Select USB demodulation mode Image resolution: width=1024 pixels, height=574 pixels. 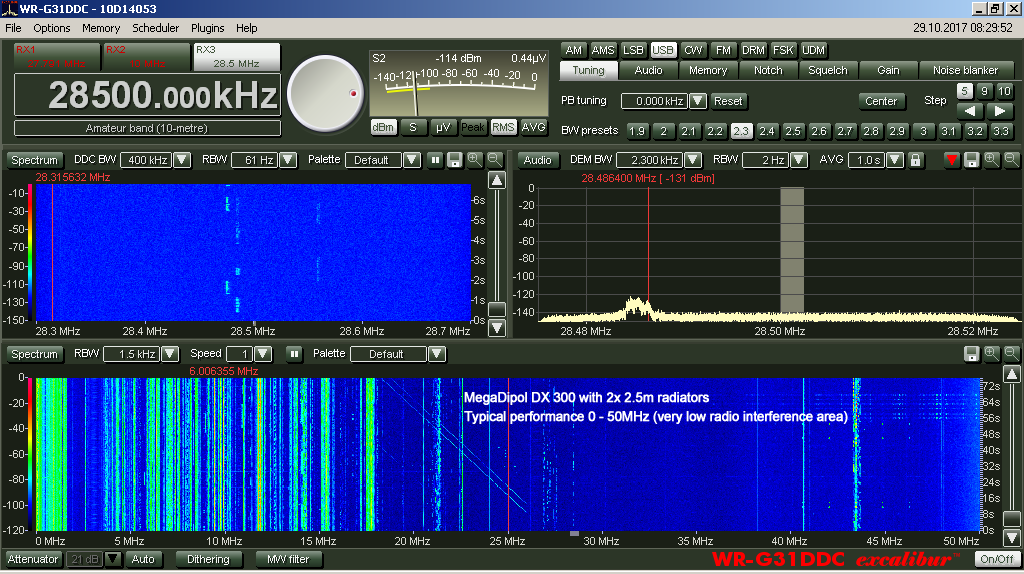[x=663, y=50]
